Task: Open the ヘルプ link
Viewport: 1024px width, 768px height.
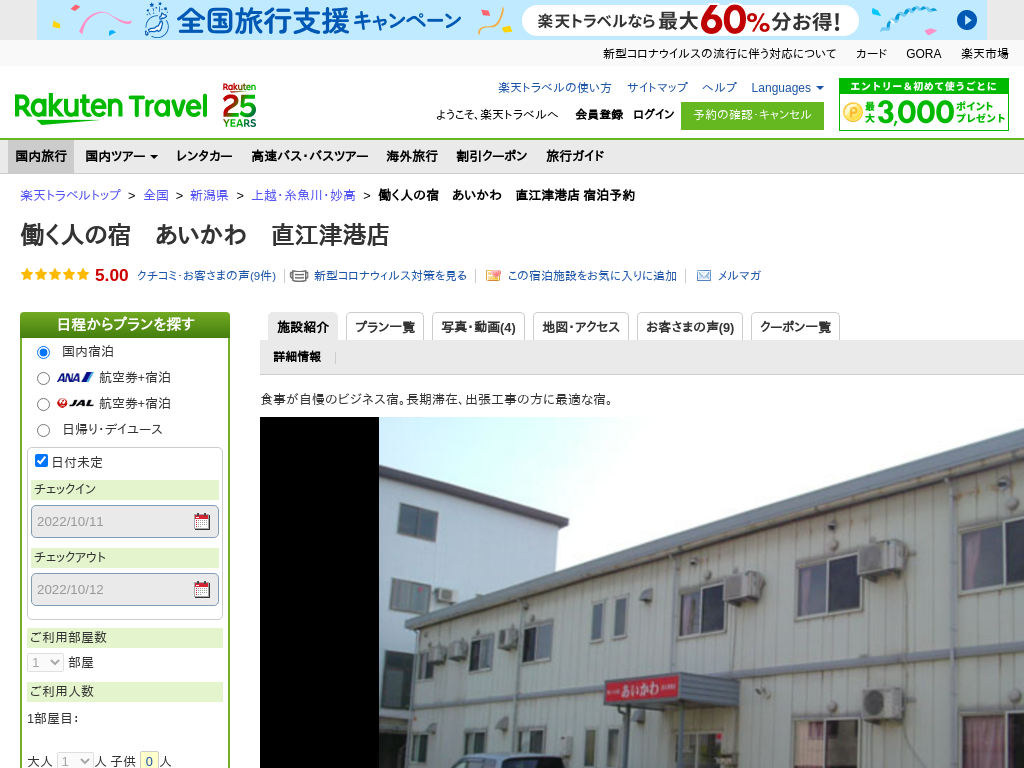Action: (719, 88)
